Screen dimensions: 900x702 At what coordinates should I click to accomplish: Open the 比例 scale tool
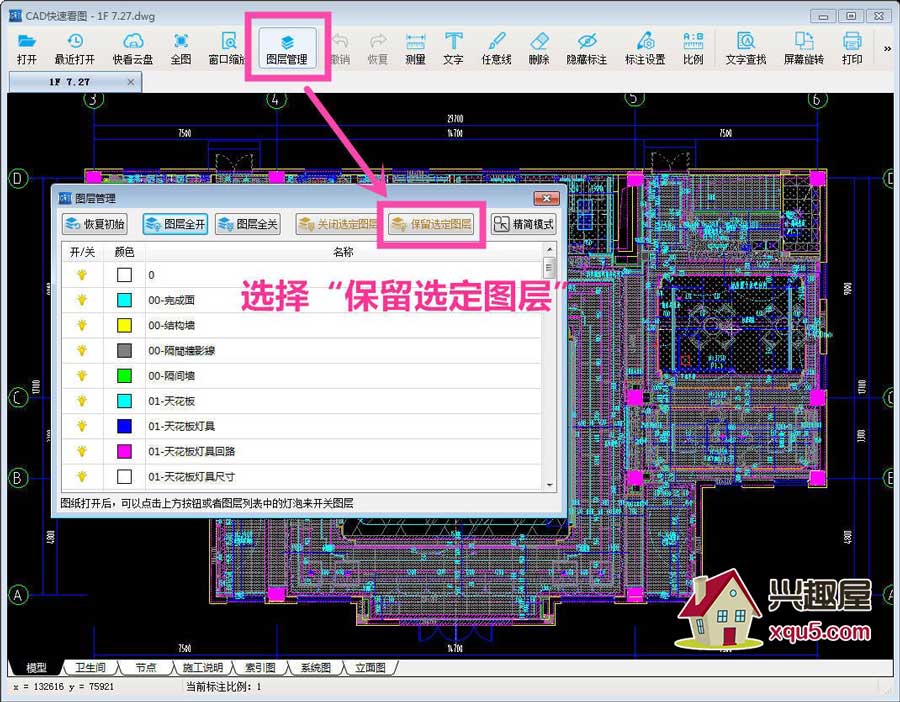coord(693,48)
